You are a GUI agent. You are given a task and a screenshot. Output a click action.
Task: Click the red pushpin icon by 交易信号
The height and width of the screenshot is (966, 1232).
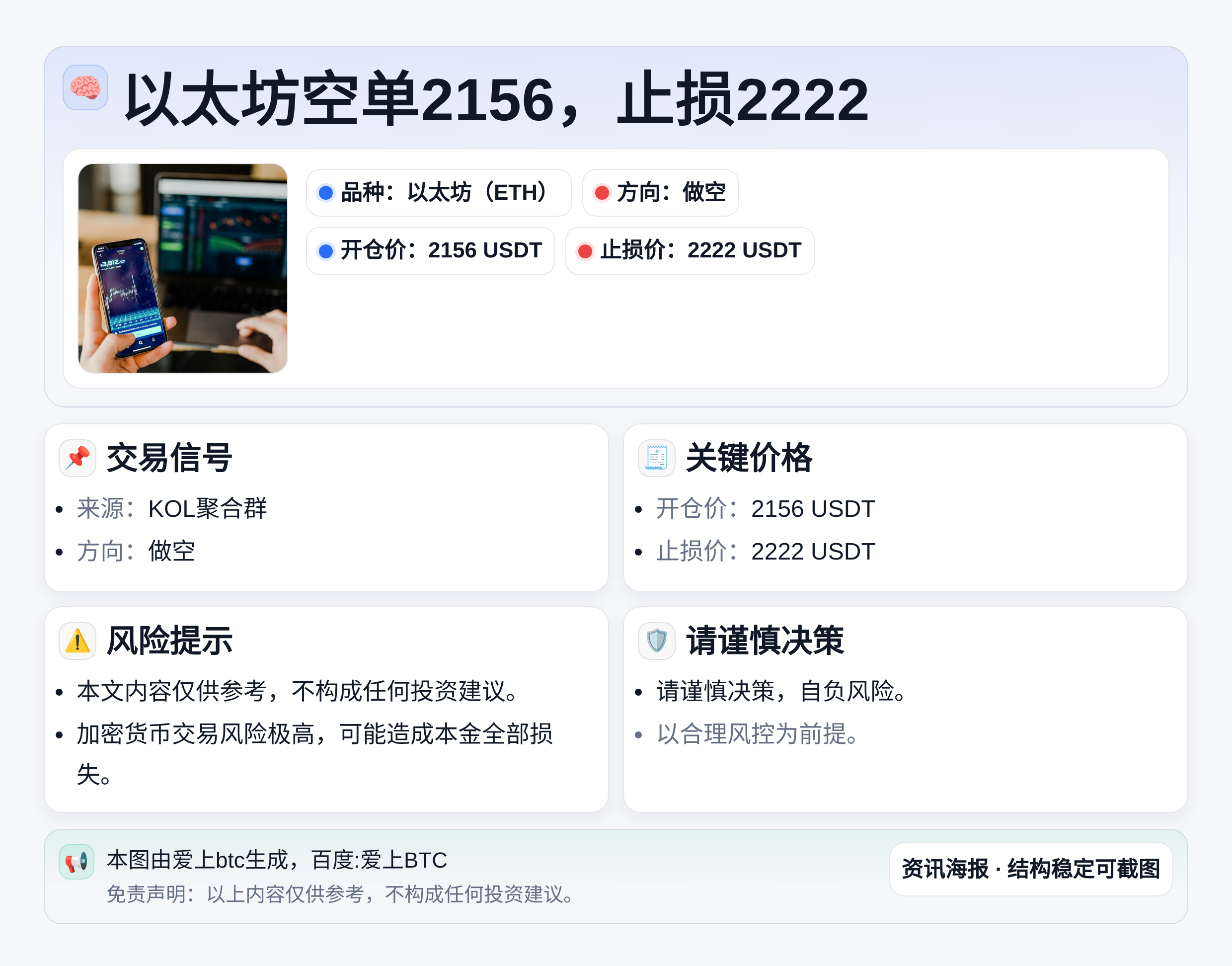click(77, 458)
